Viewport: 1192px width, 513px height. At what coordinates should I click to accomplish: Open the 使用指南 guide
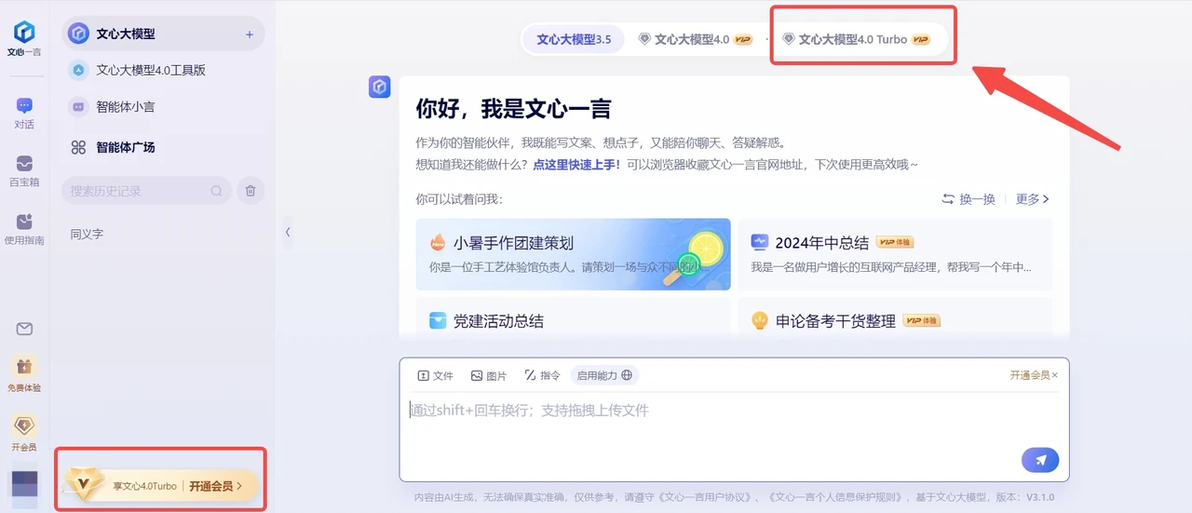coord(24,229)
